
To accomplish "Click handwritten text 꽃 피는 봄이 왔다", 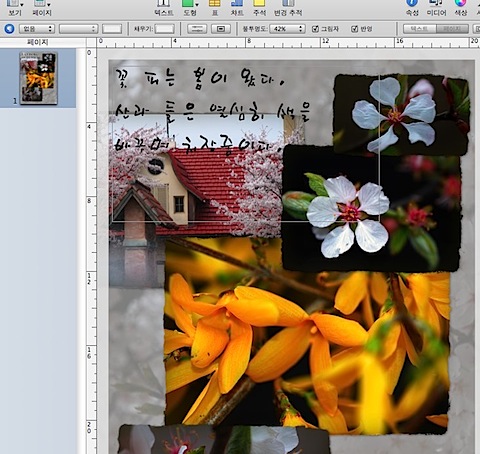I will 200,79.
